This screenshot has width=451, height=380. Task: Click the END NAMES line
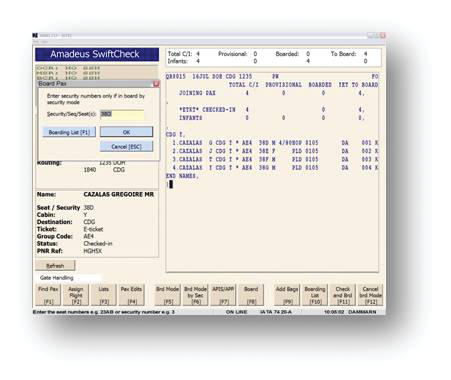182,176
